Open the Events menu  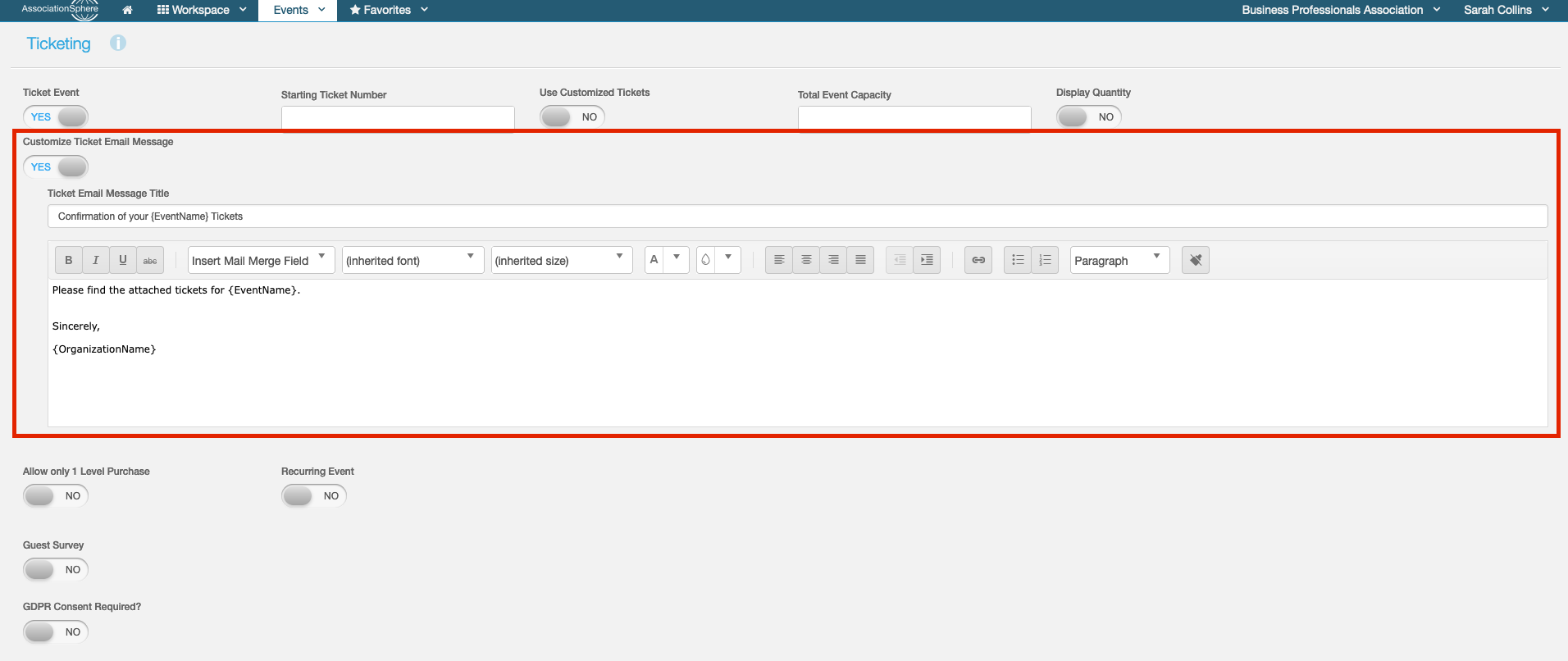[299, 10]
